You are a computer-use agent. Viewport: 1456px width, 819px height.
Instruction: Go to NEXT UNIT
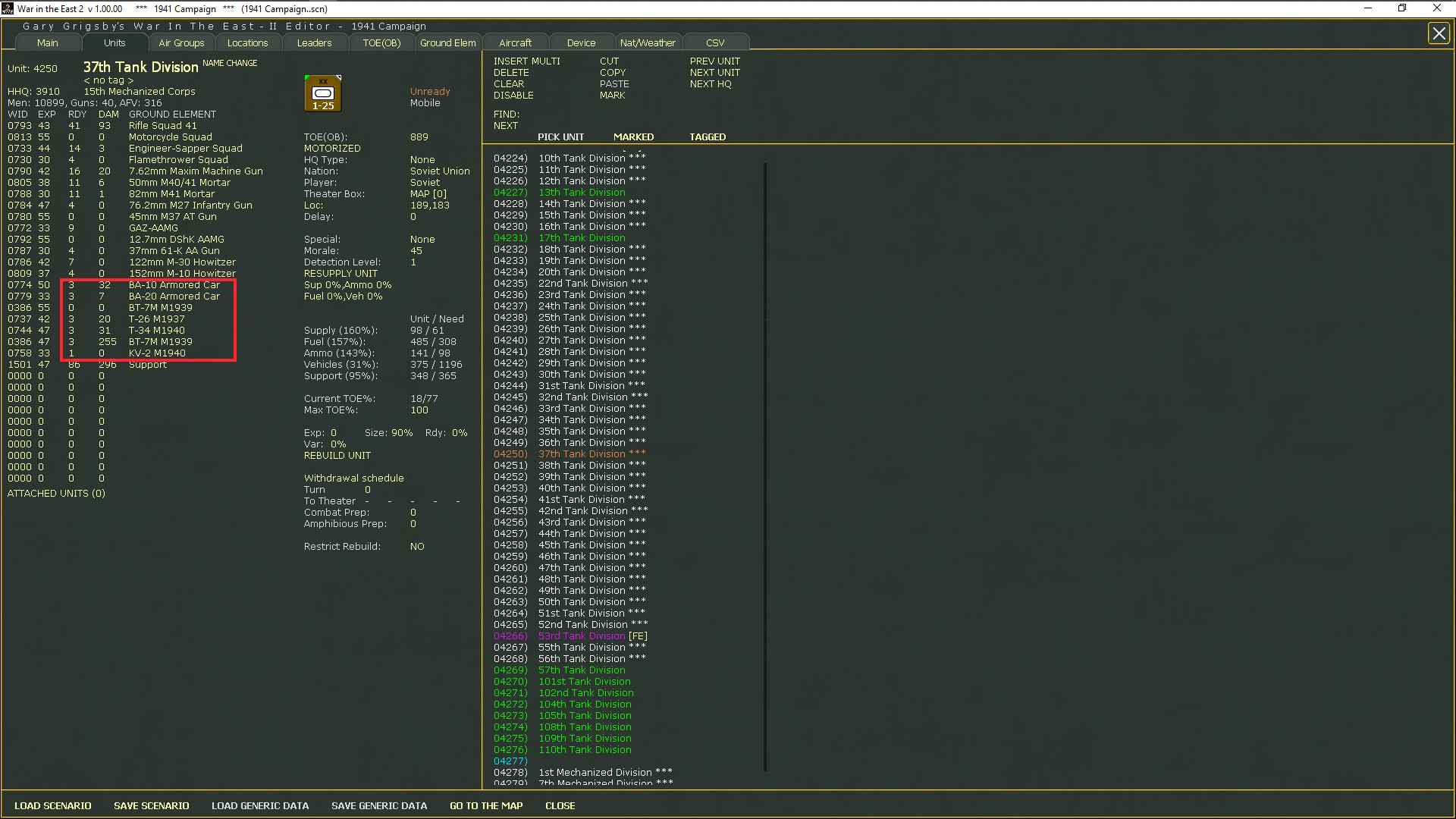715,73
